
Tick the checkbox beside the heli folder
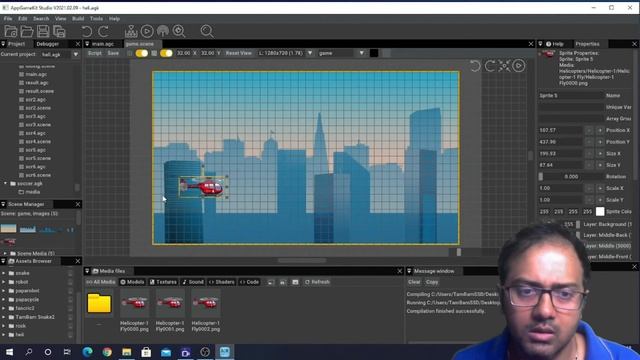click(70, 335)
